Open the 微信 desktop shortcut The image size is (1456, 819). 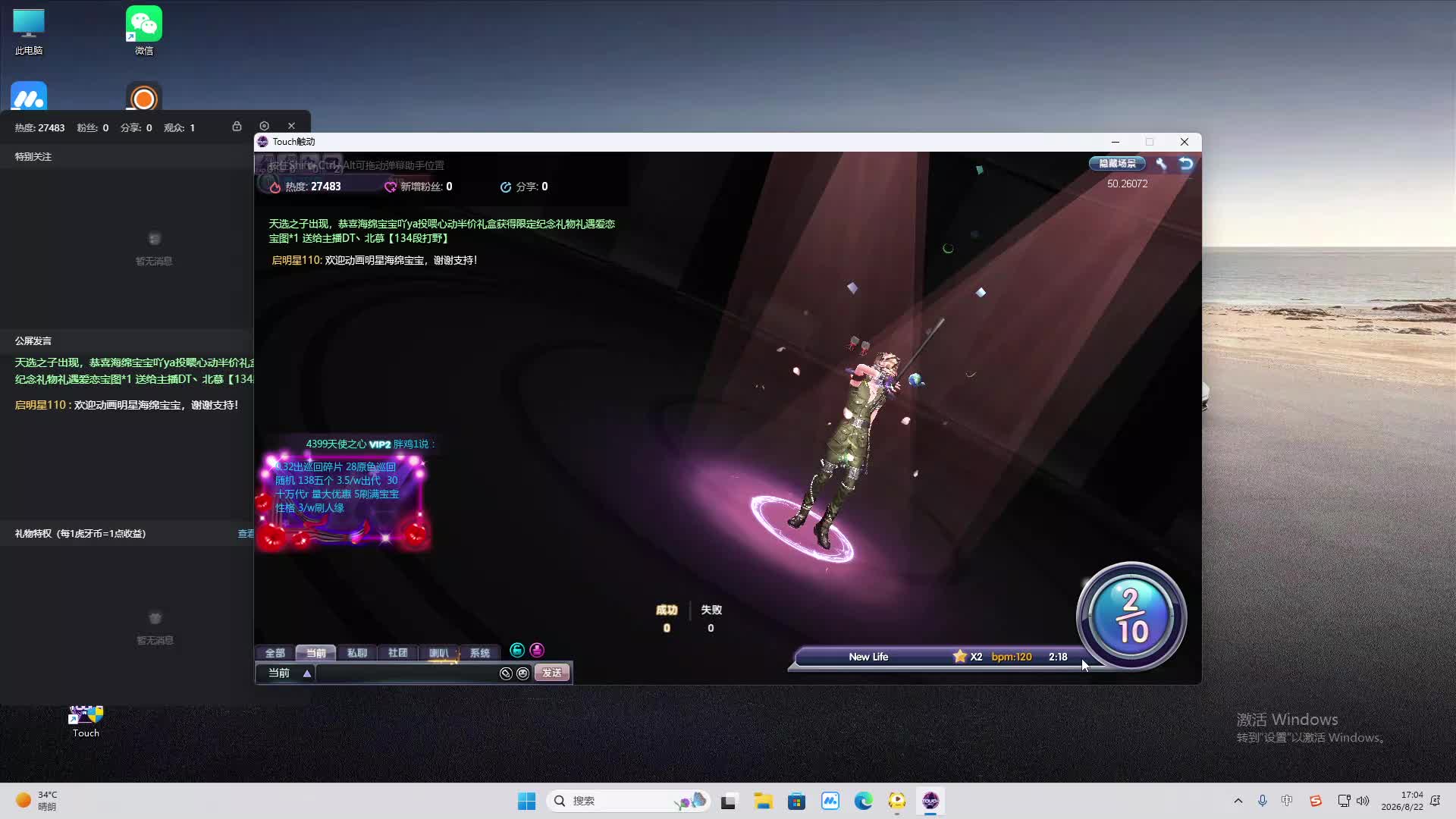pos(144,30)
